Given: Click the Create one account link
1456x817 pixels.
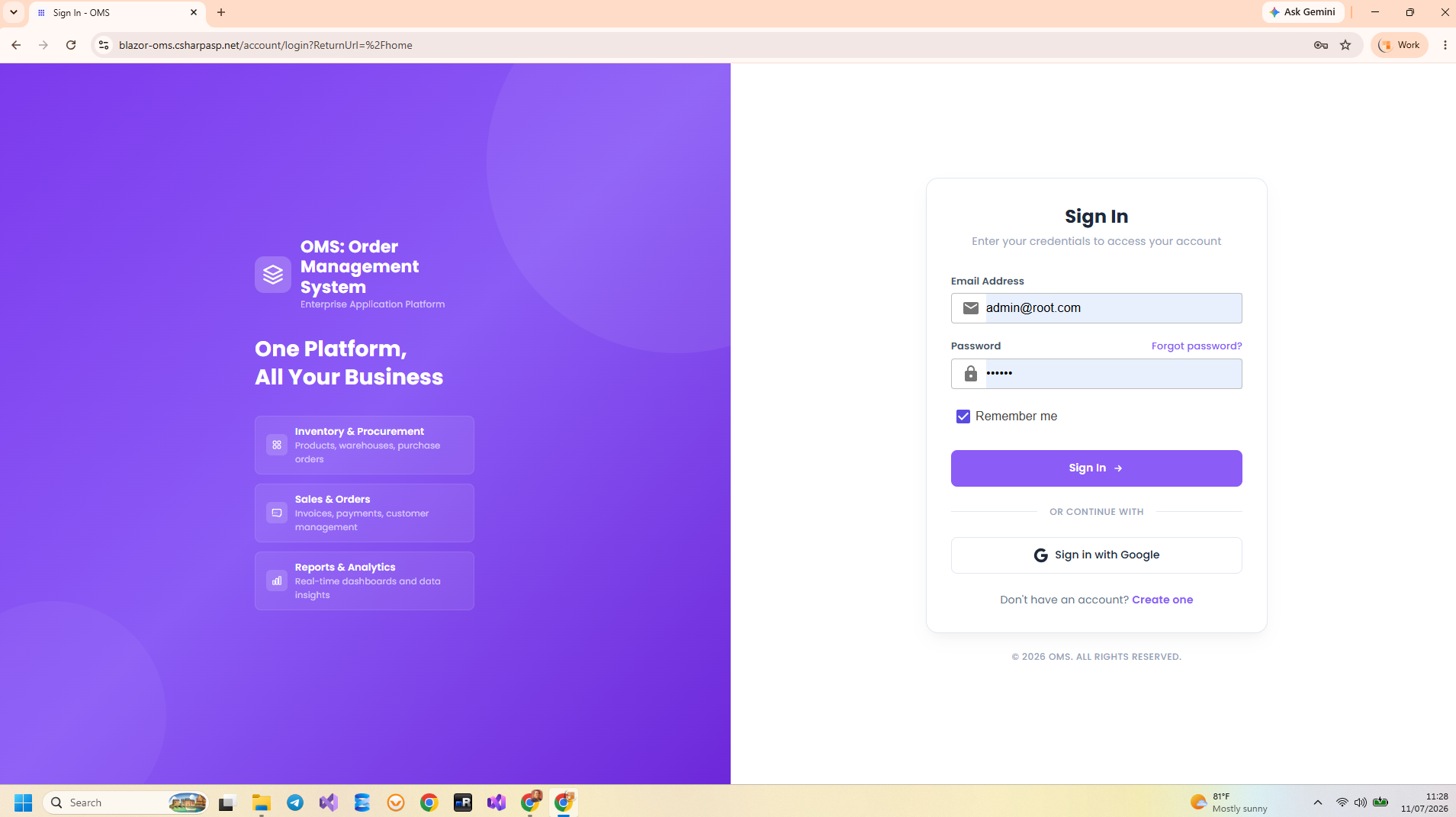Looking at the screenshot, I should 1162,600.
